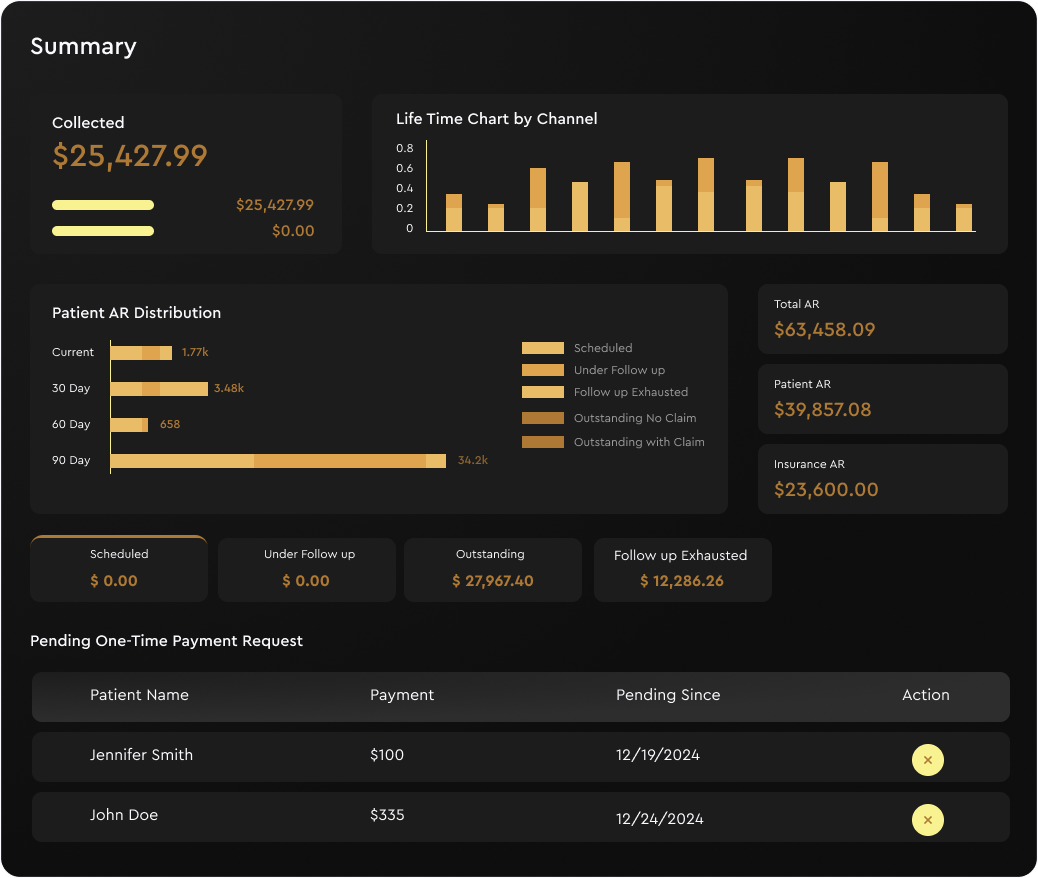Click the Patient AR amount link
Screen dimensions: 1038x878
tap(822, 409)
